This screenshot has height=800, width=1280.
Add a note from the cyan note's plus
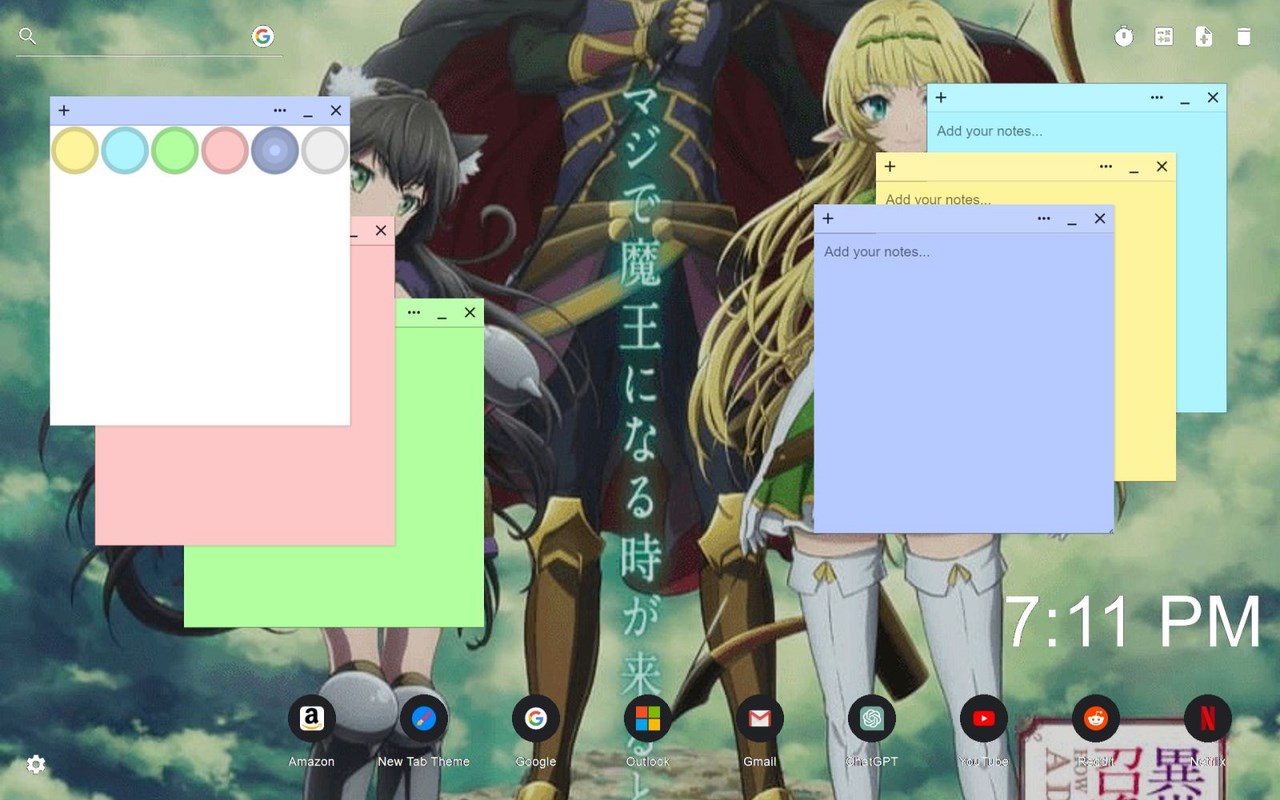941,98
